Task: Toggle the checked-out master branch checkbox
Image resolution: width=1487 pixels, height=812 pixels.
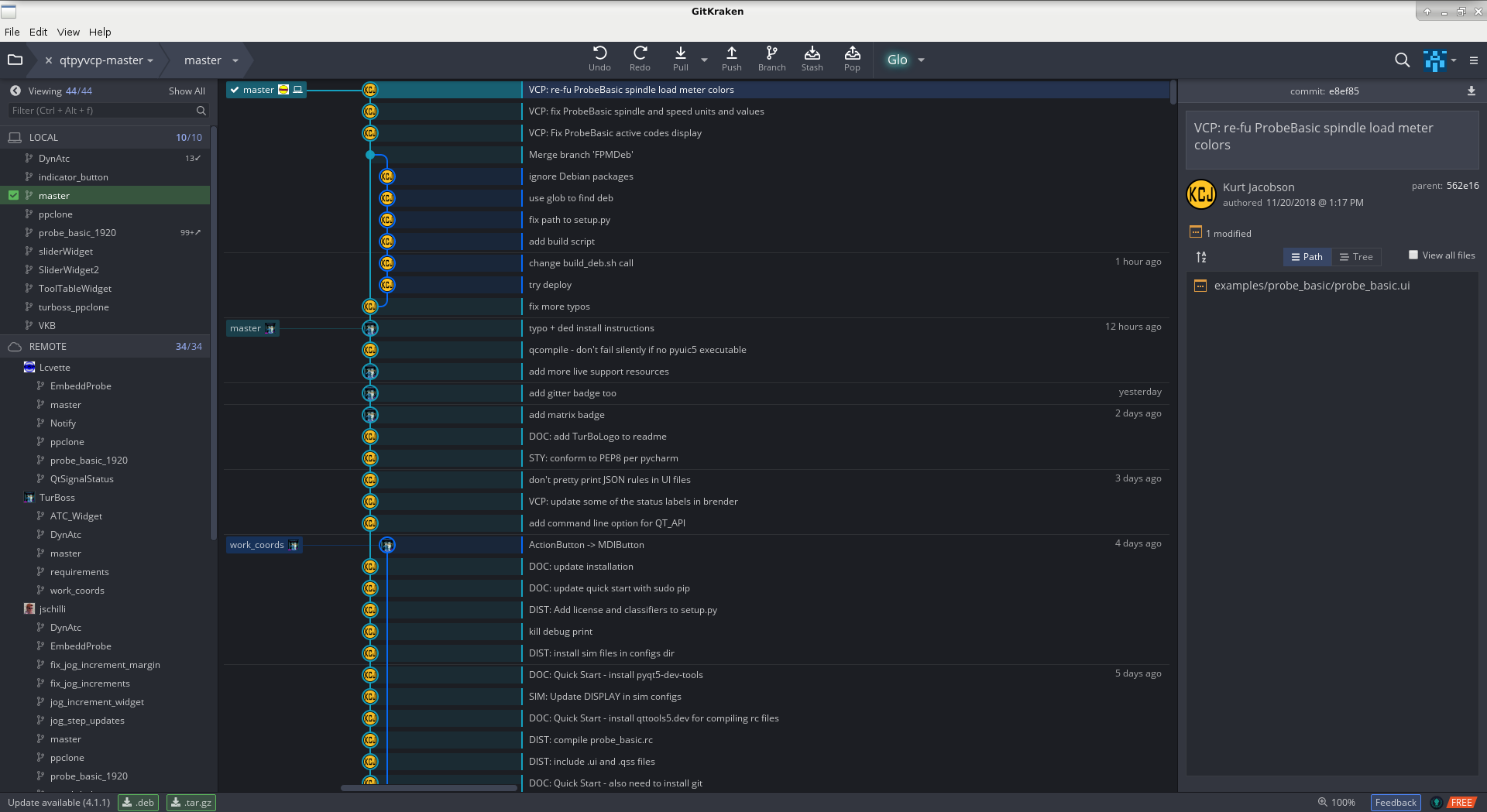Action: (13, 196)
